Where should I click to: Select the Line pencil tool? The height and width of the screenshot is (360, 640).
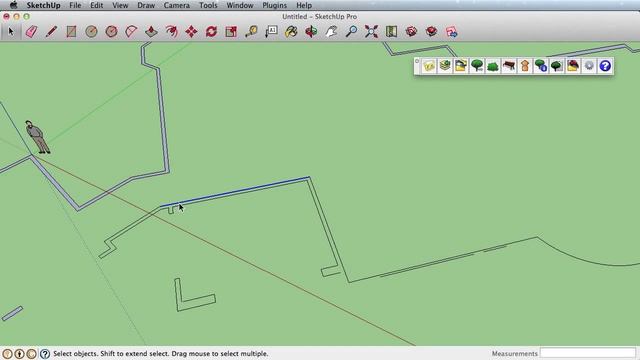tap(51, 31)
